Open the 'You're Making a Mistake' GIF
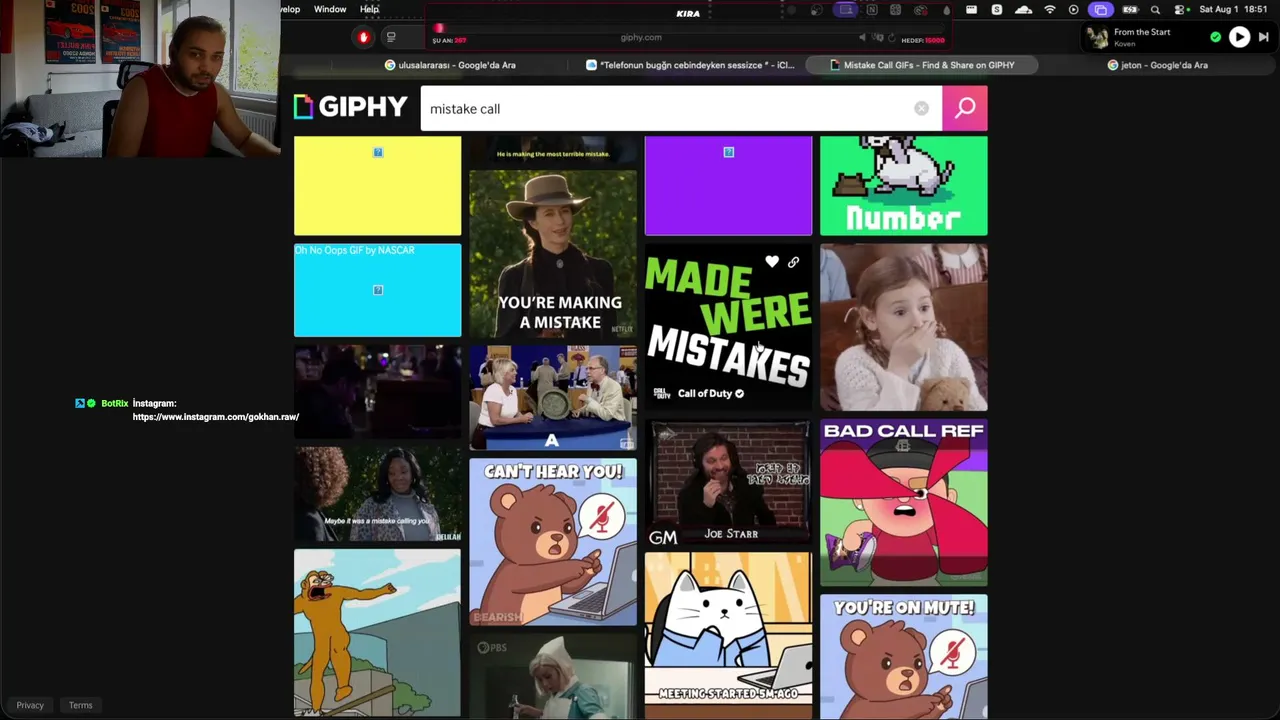The image size is (1280, 720). click(x=553, y=254)
